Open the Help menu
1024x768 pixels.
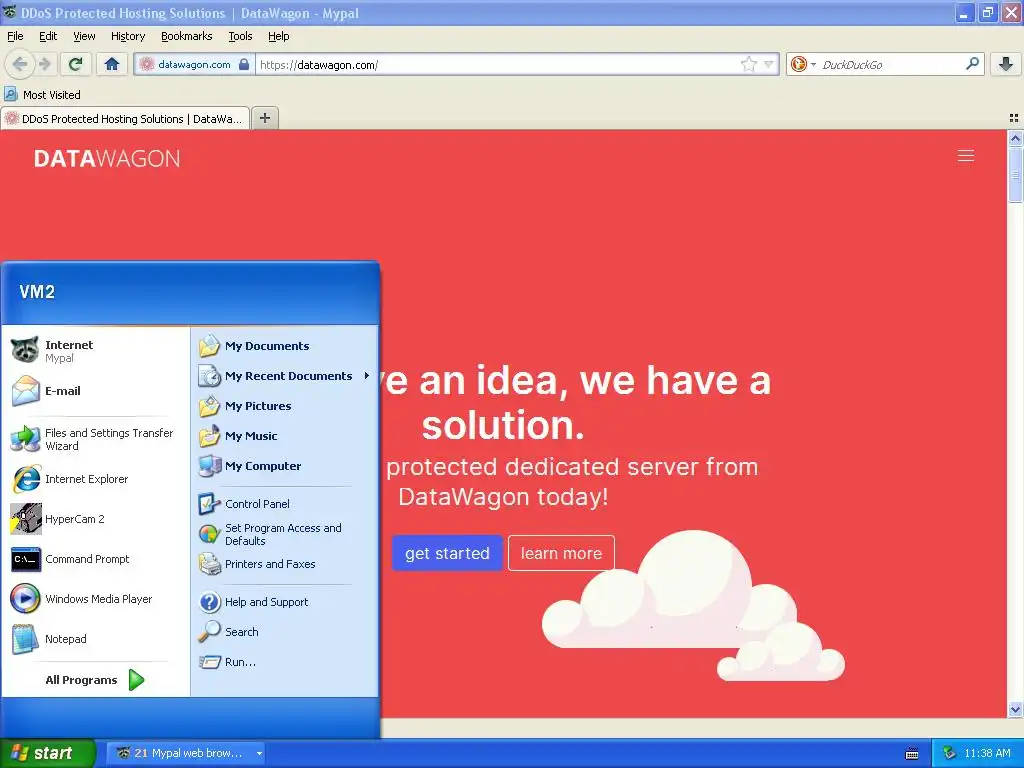point(278,36)
